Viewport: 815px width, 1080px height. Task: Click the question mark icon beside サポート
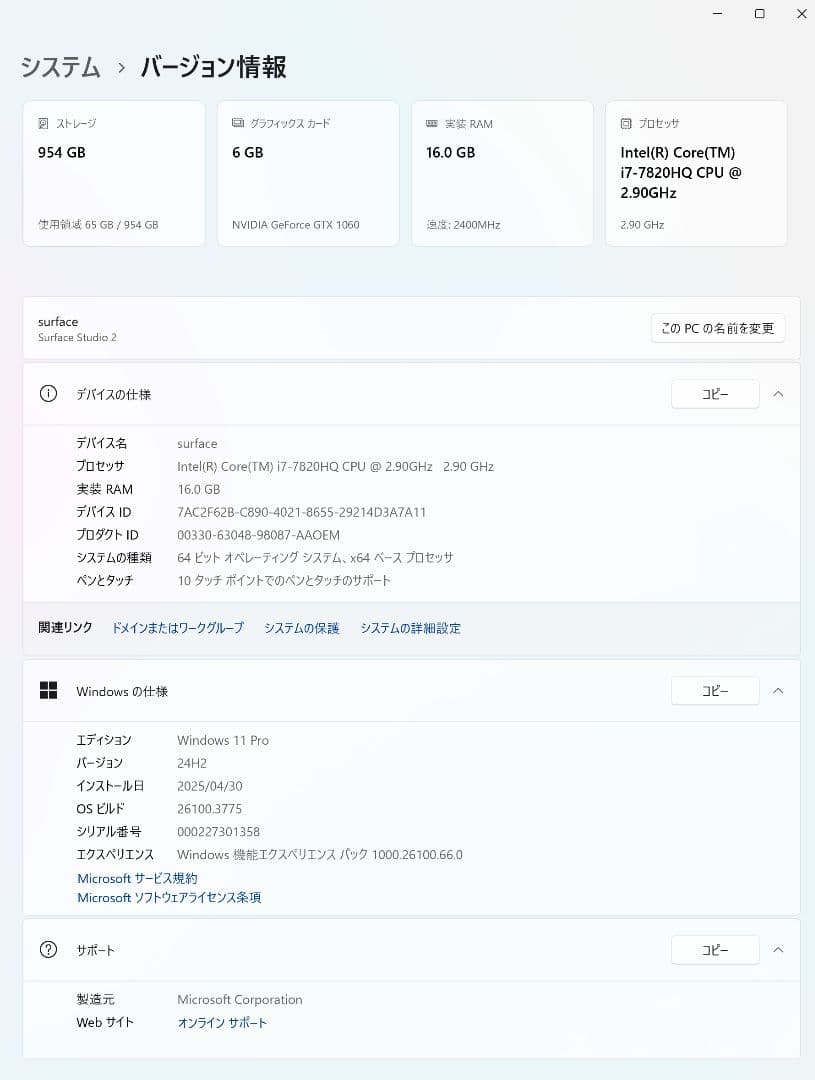point(48,950)
